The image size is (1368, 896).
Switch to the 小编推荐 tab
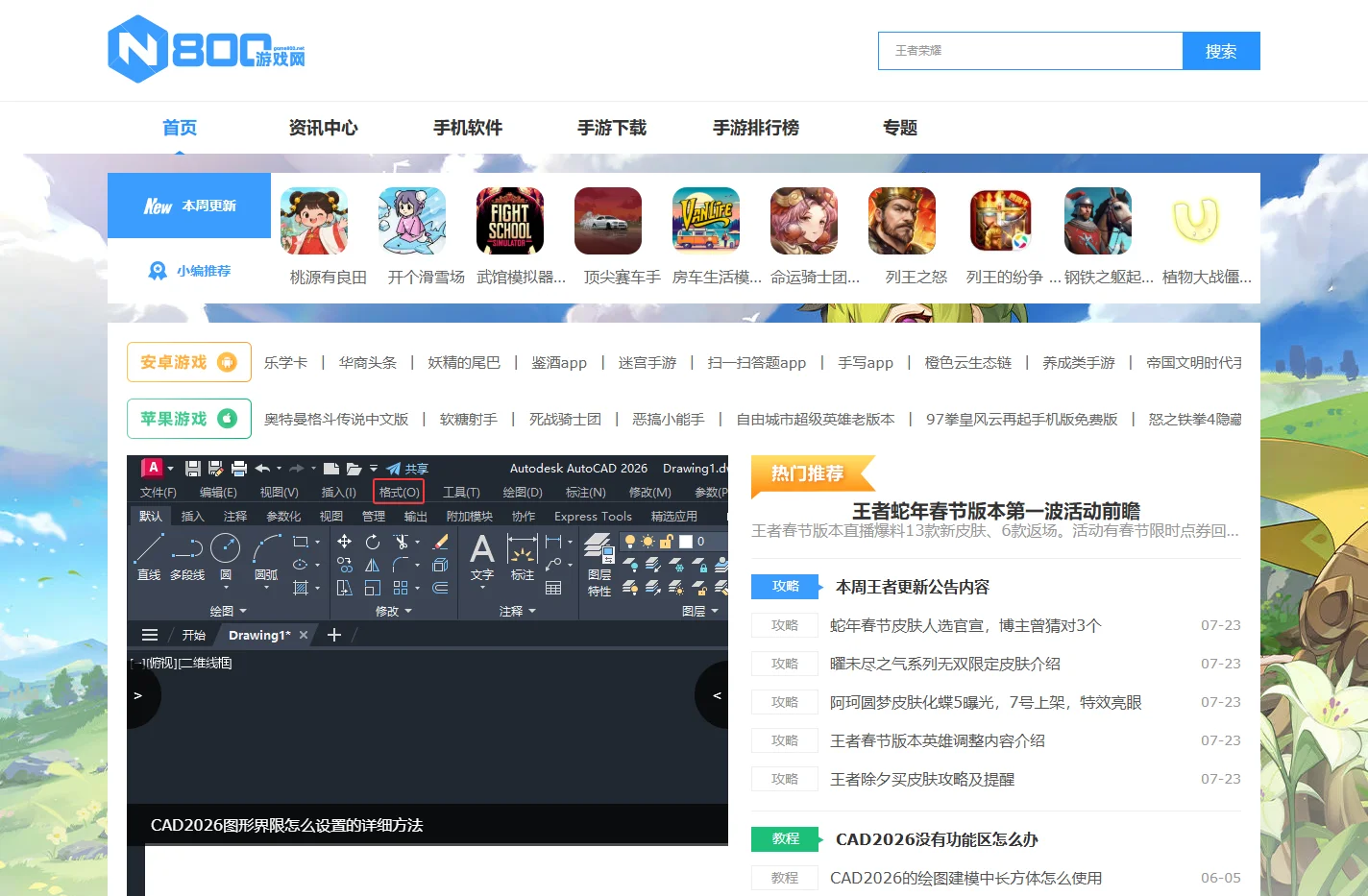tap(189, 271)
